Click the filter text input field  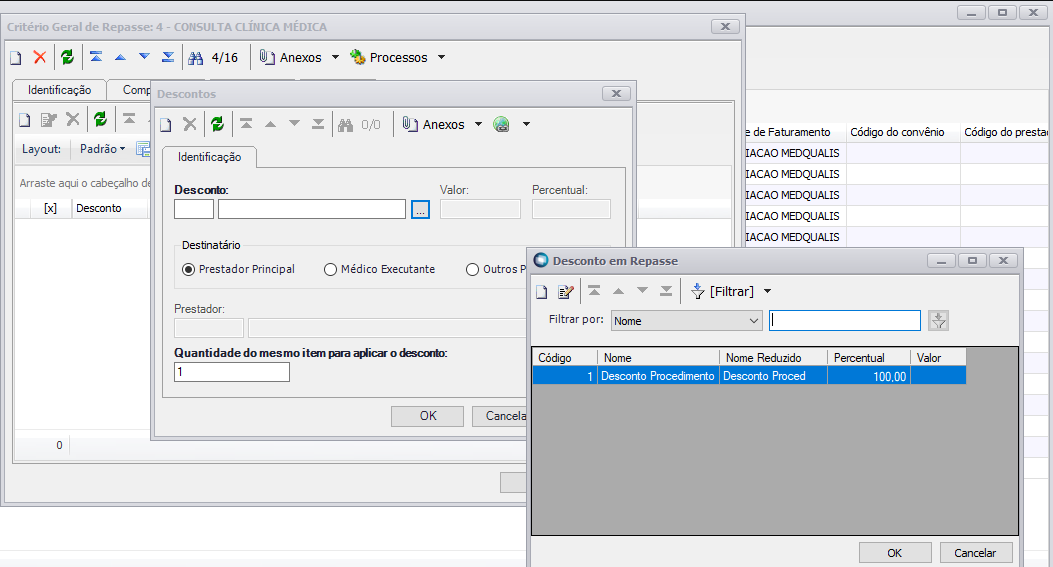(845, 320)
